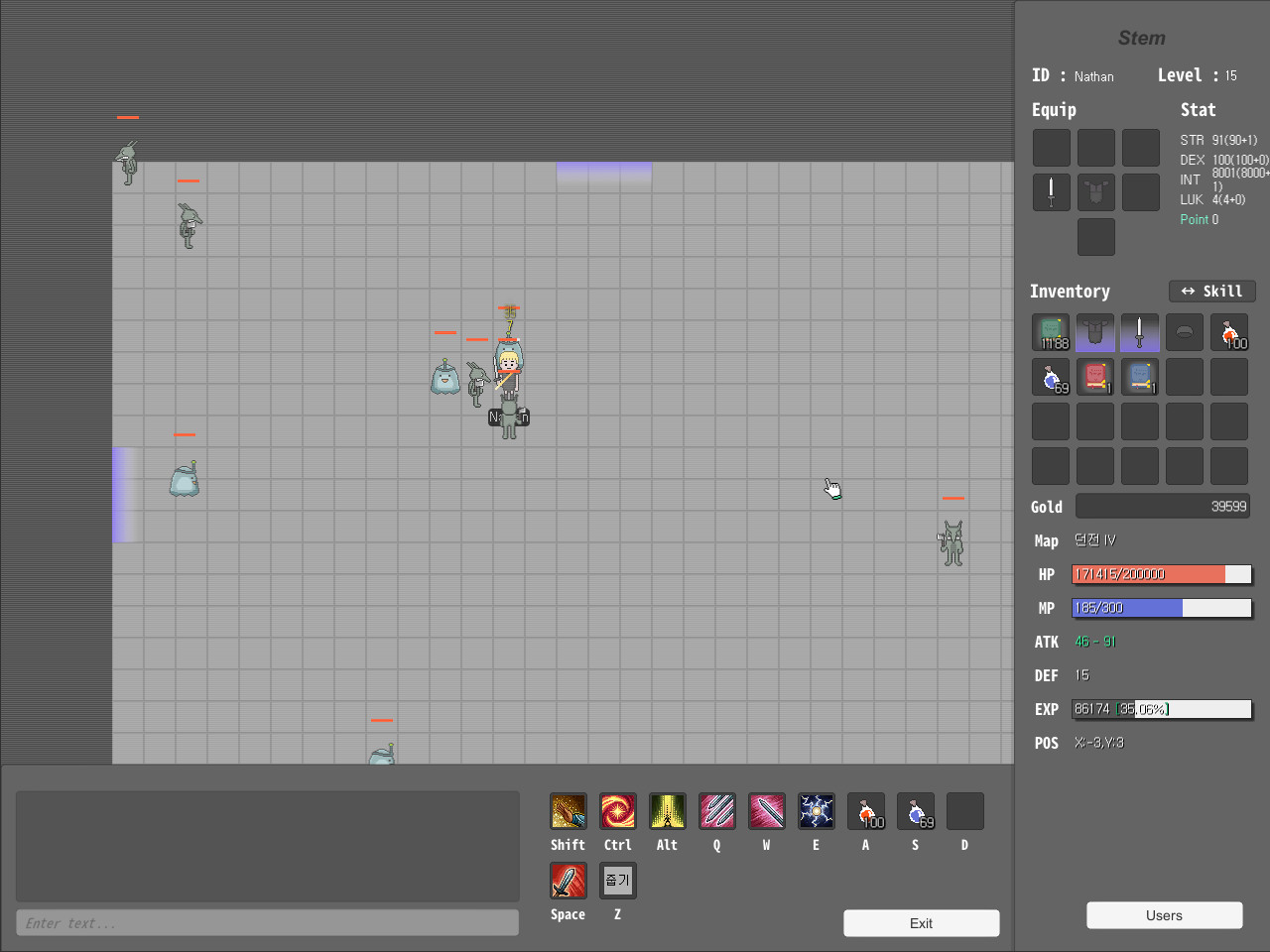Switch to the Skill panel
This screenshot has height=952, width=1270.
pos(1211,291)
